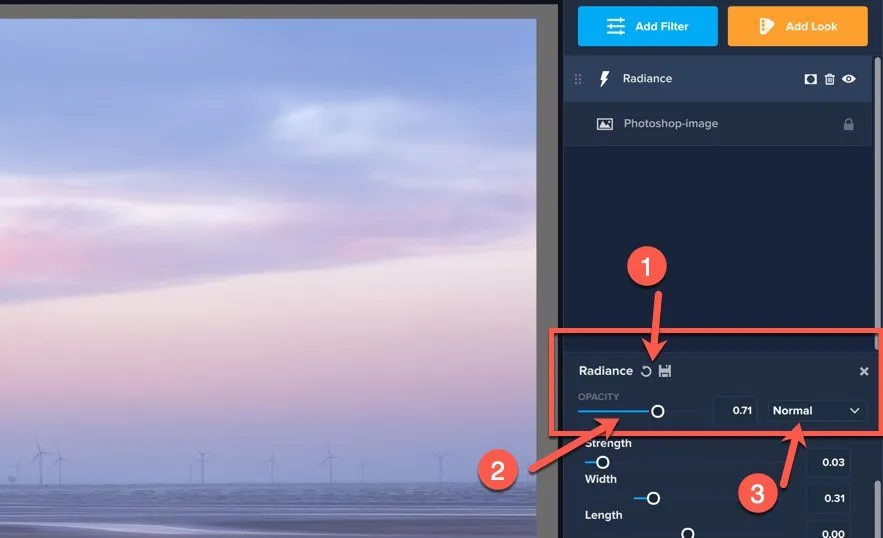Select the Photoshop-image layer row

pyautogui.click(x=717, y=124)
